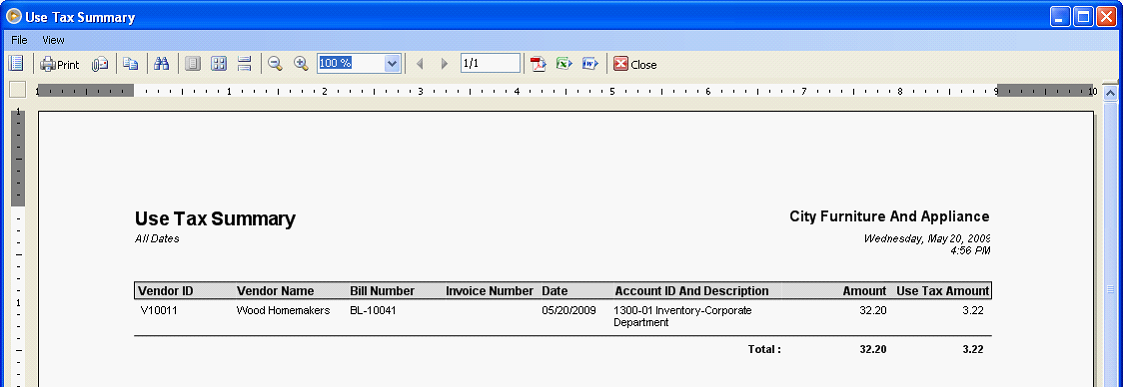
Task: Click City Furniture And Appliance heading
Action: tap(890, 216)
